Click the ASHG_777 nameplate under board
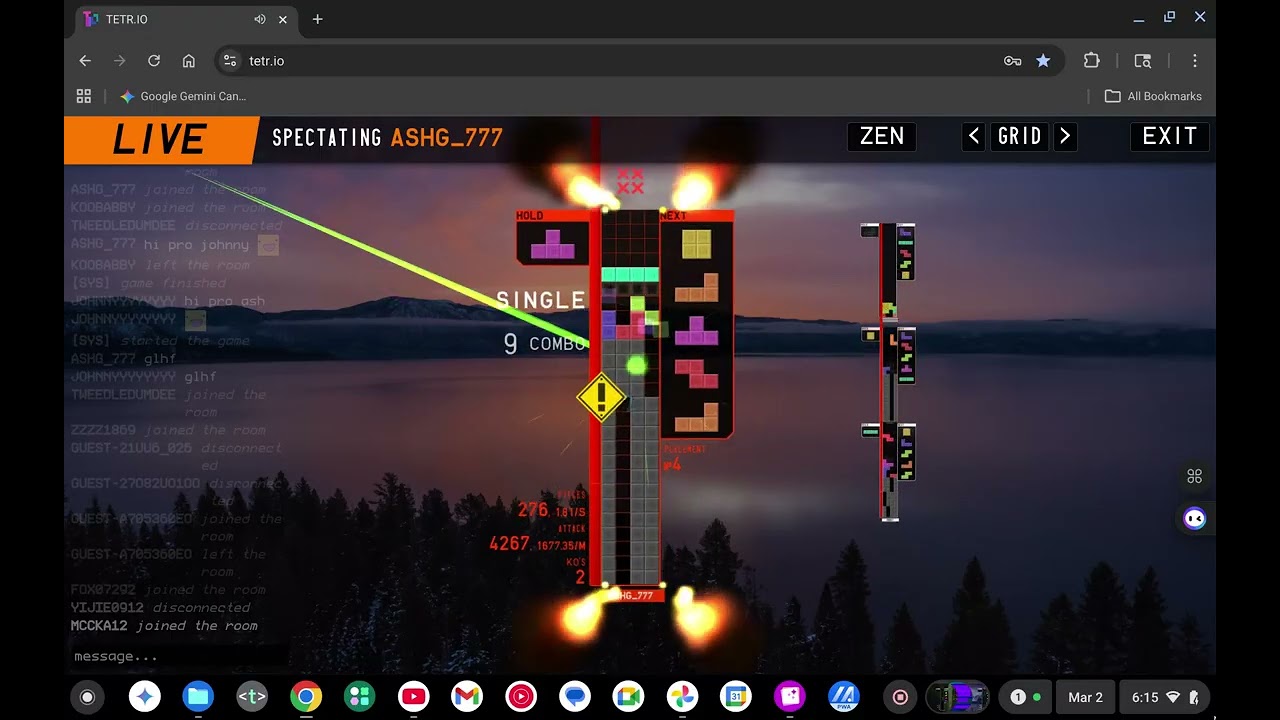Screen dimensions: 1280x720 632,595
